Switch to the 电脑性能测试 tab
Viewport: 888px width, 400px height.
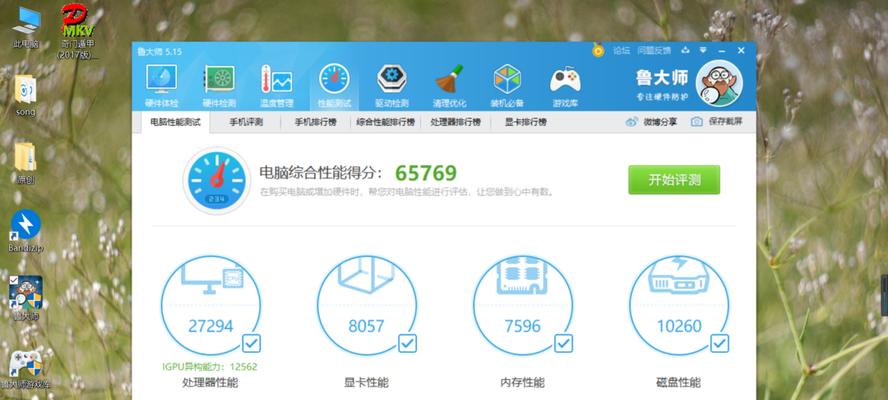(x=175, y=122)
